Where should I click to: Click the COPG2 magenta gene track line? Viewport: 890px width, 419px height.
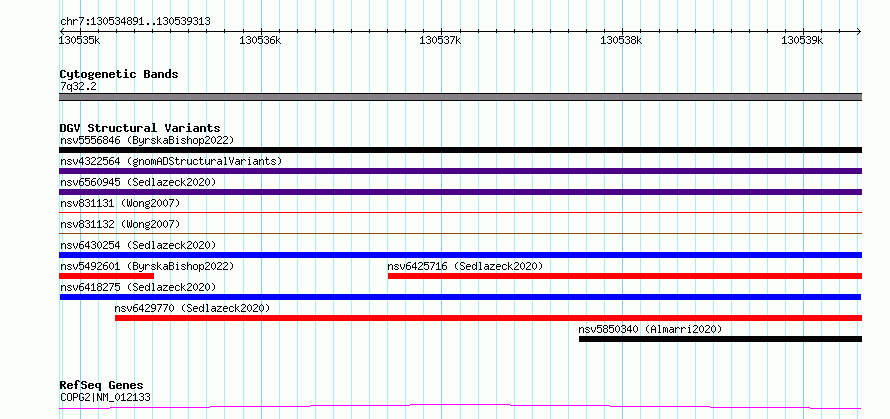click(460, 407)
